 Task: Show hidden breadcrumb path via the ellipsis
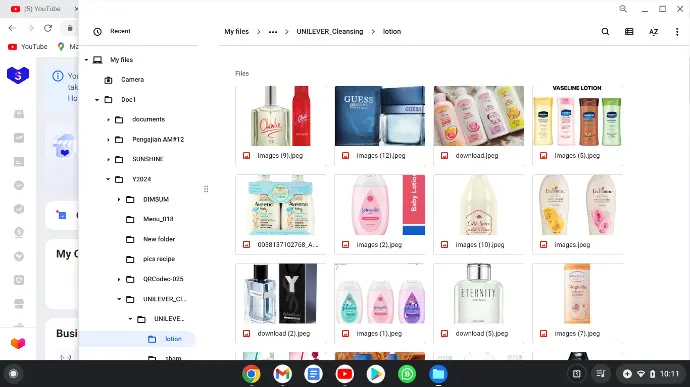coord(273,32)
